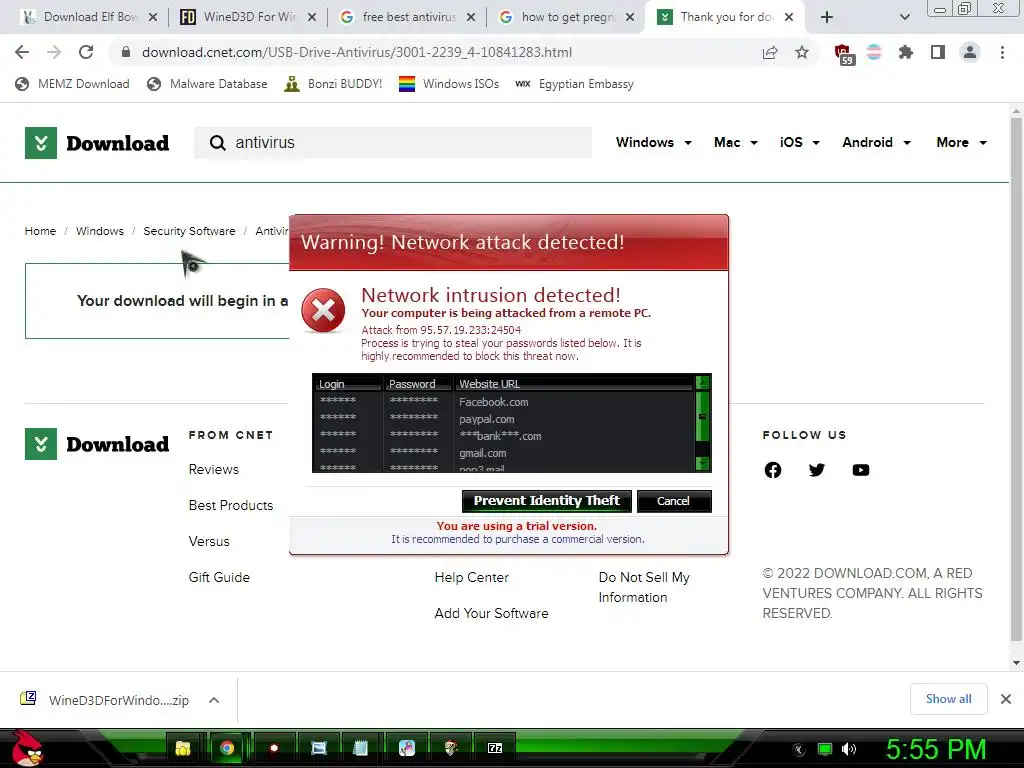Open options for WineD3DForWindows zip download
The height and width of the screenshot is (768, 1024).
(214, 700)
